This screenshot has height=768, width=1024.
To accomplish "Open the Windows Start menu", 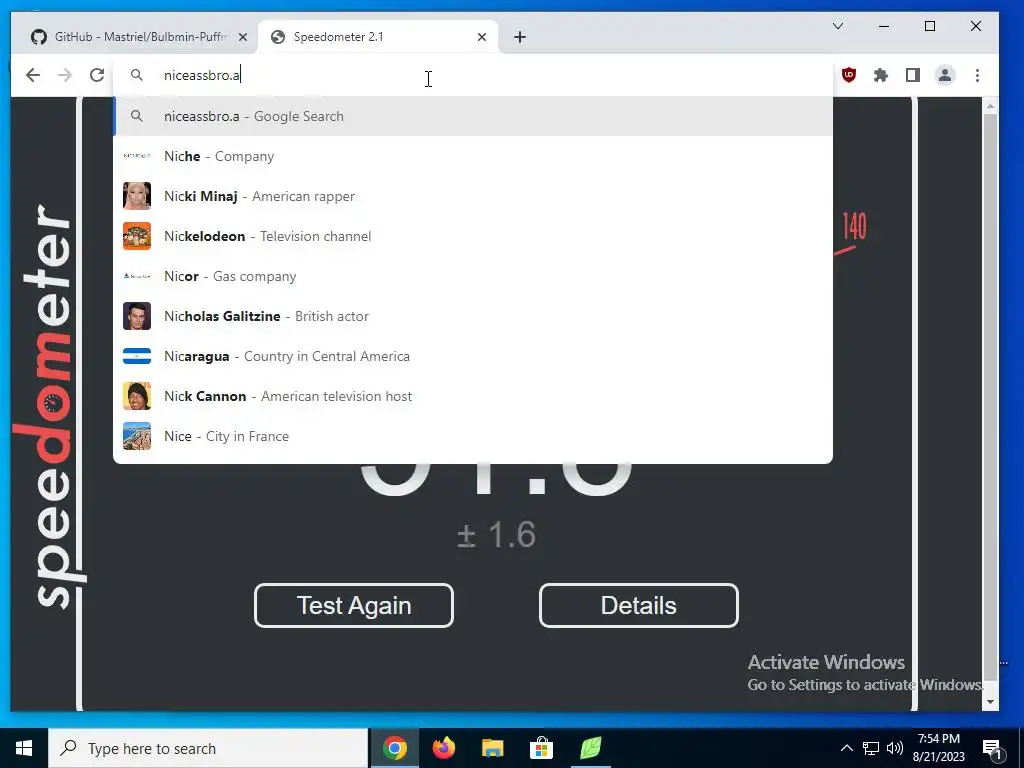I will pos(24,748).
